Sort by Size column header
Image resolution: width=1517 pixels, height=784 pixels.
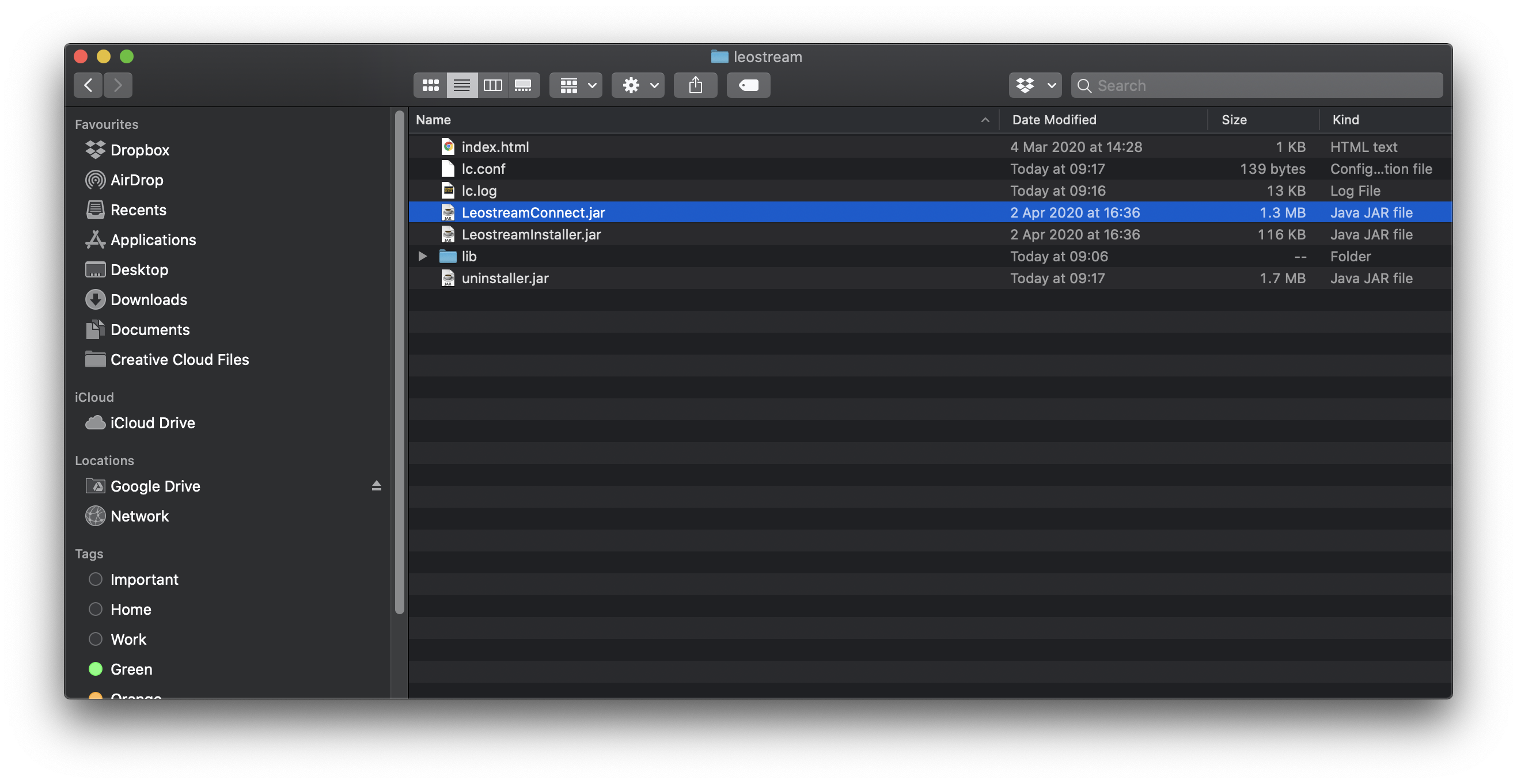1234,120
